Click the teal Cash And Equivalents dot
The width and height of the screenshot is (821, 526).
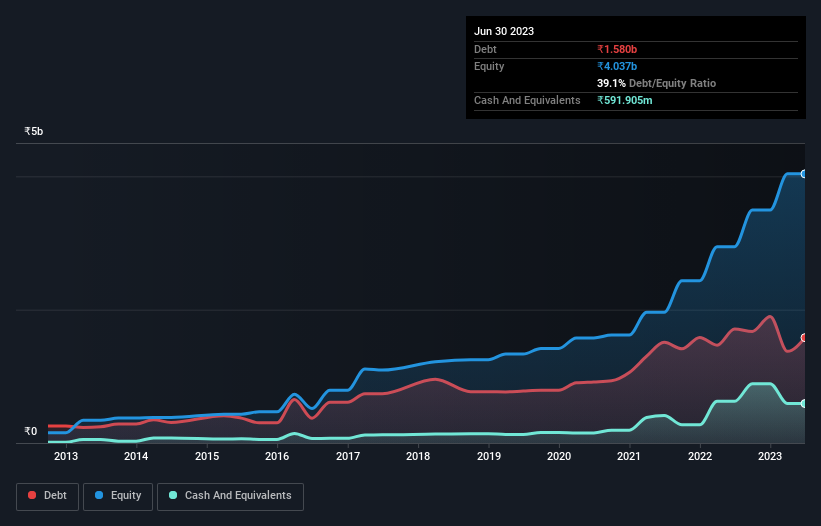[x=173, y=495]
